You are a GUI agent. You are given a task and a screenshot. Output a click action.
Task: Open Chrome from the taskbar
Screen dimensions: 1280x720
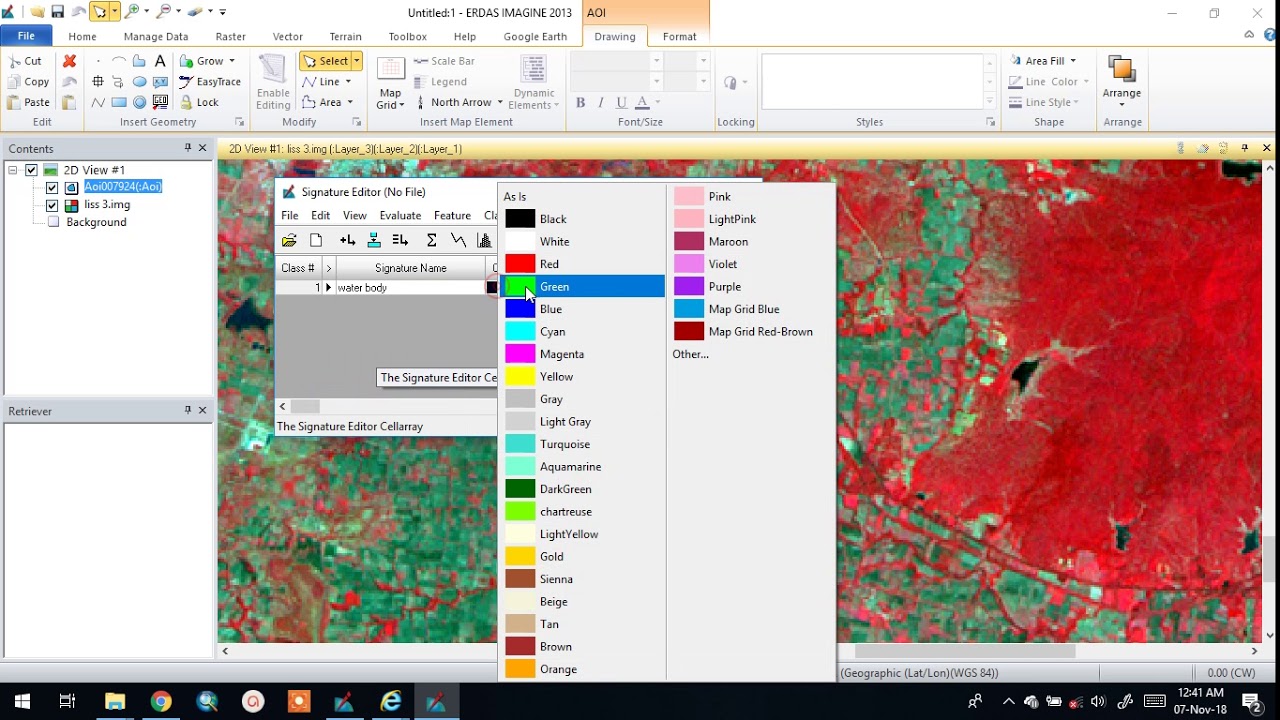tap(161, 701)
